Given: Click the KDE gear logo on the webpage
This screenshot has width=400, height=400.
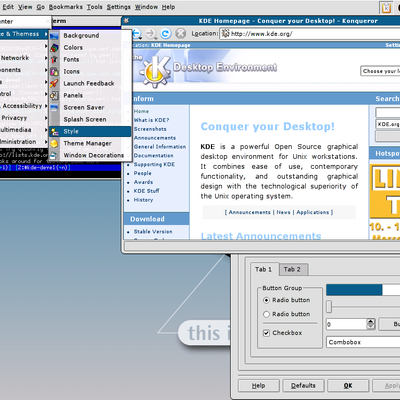Looking at the screenshot, I should (x=157, y=71).
